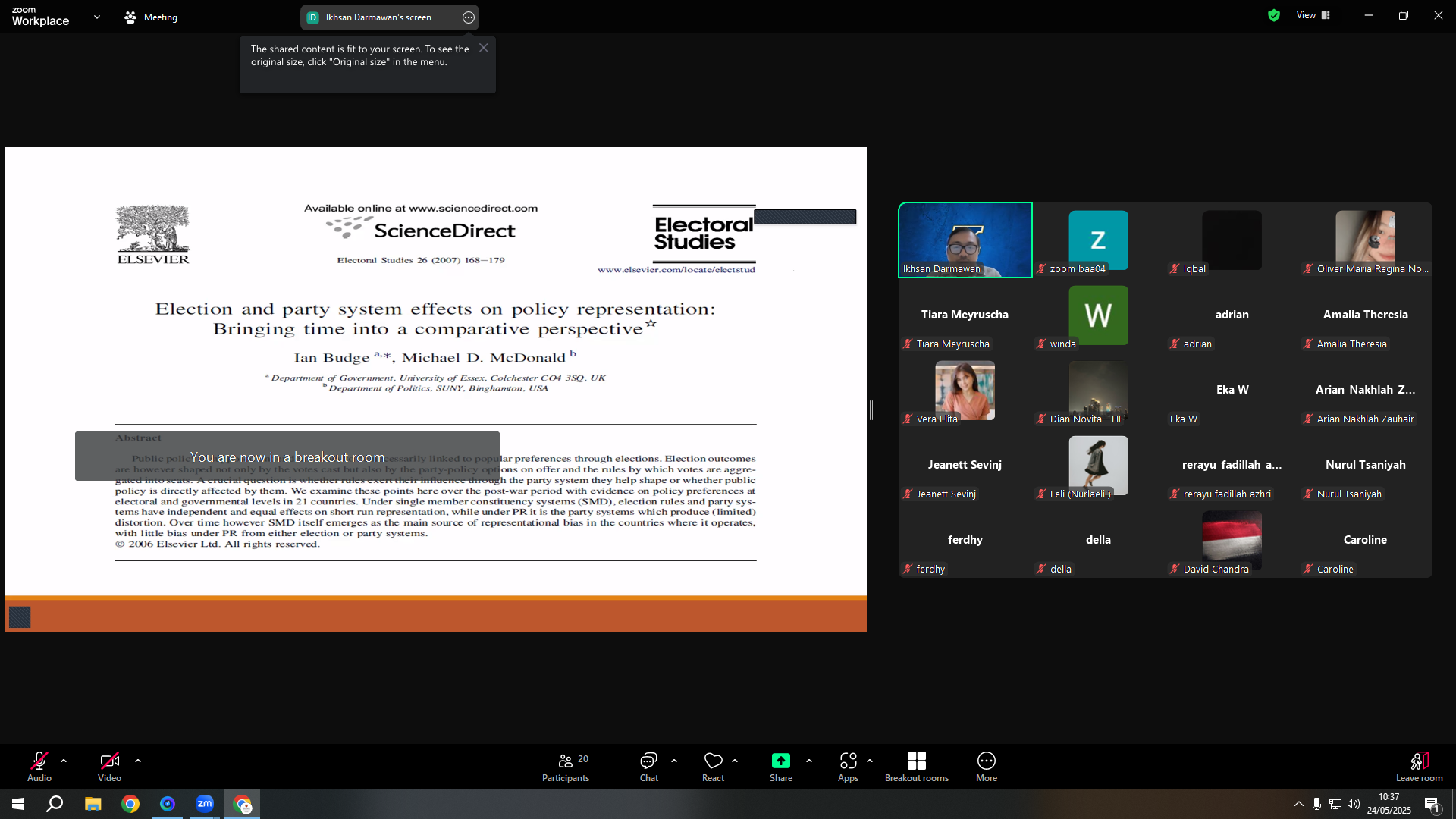
Task: Unmute microphone with the Audio button
Action: click(x=39, y=767)
